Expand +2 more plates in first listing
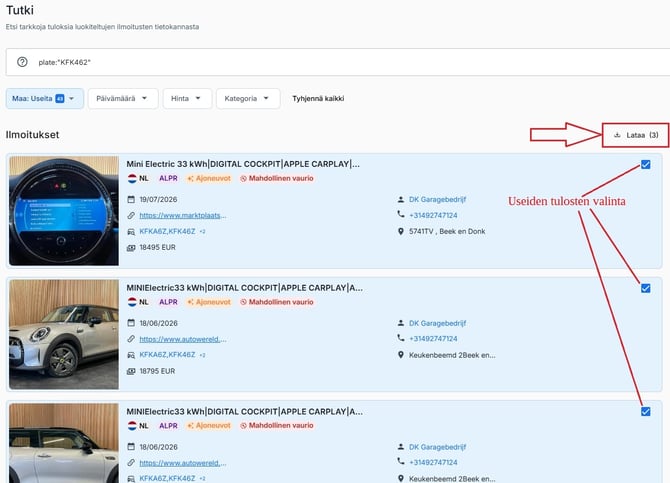Screen dimensions: 670x483 point(203,232)
